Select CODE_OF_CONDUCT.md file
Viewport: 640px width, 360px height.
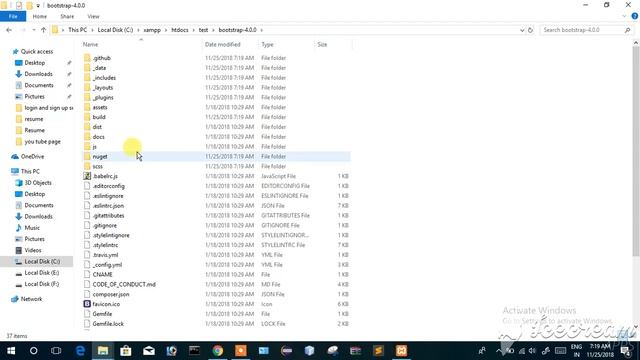tap(124, 284)
